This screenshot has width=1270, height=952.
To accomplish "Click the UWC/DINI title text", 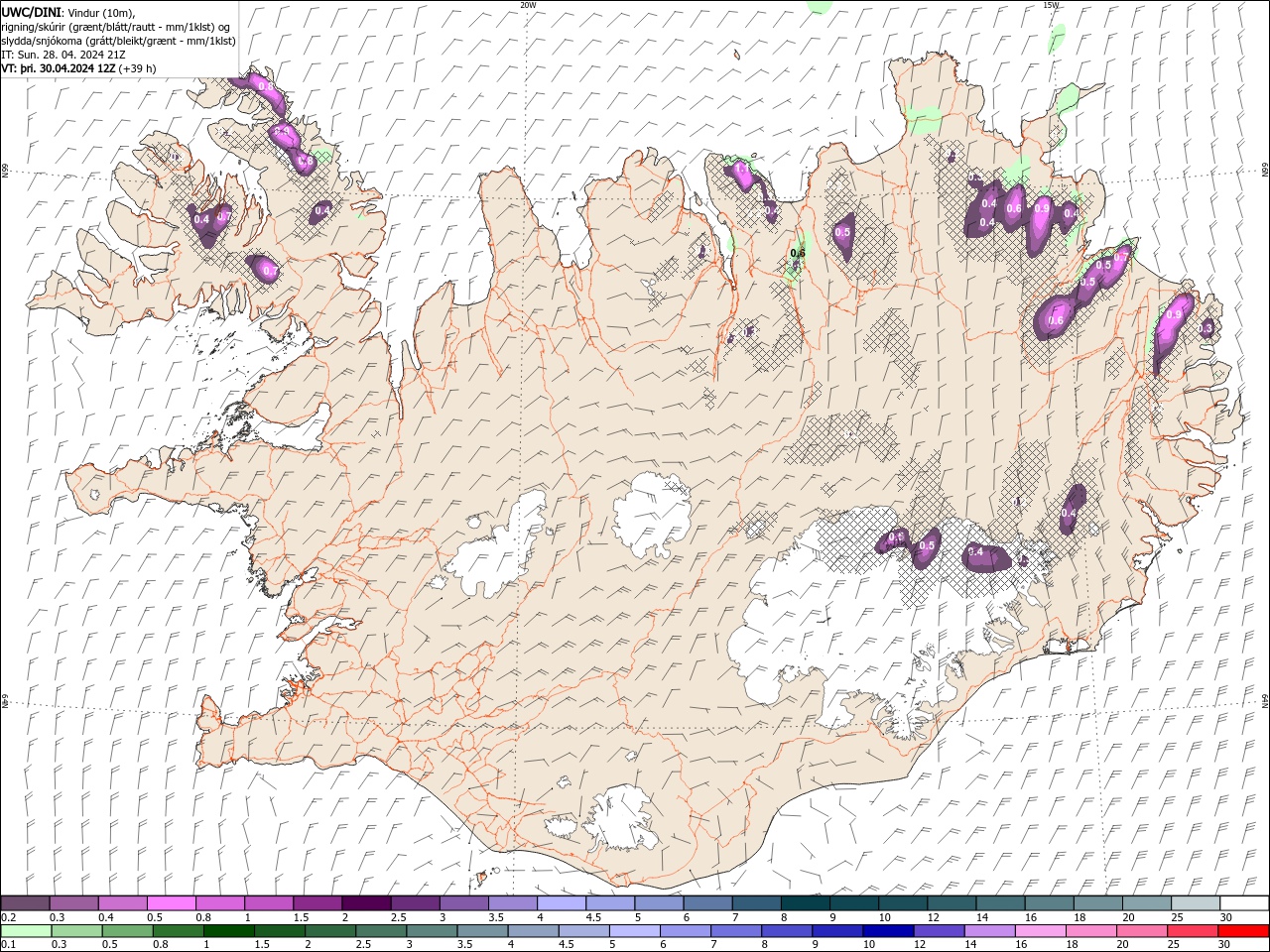I will click(x=32, y=12).
